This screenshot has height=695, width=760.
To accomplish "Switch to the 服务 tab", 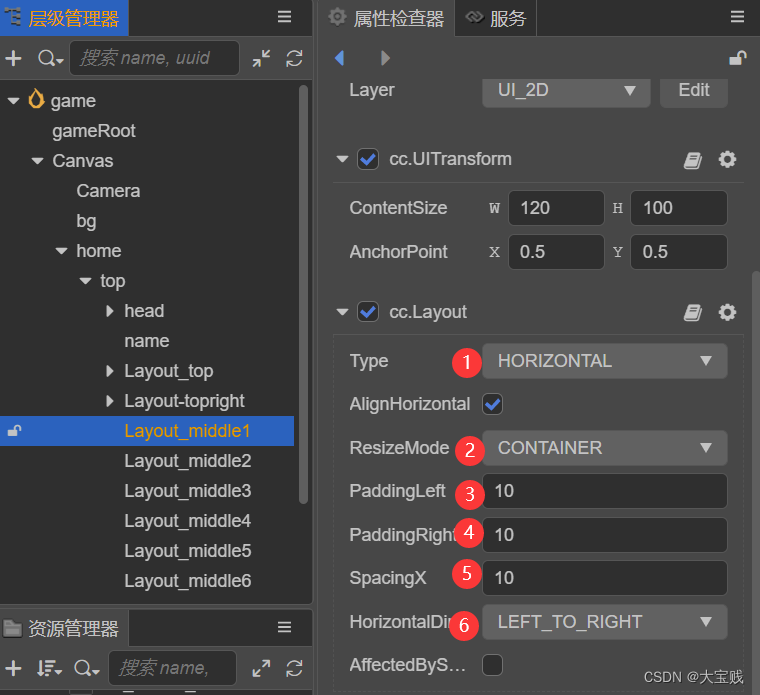I will [x=496, y=18].
